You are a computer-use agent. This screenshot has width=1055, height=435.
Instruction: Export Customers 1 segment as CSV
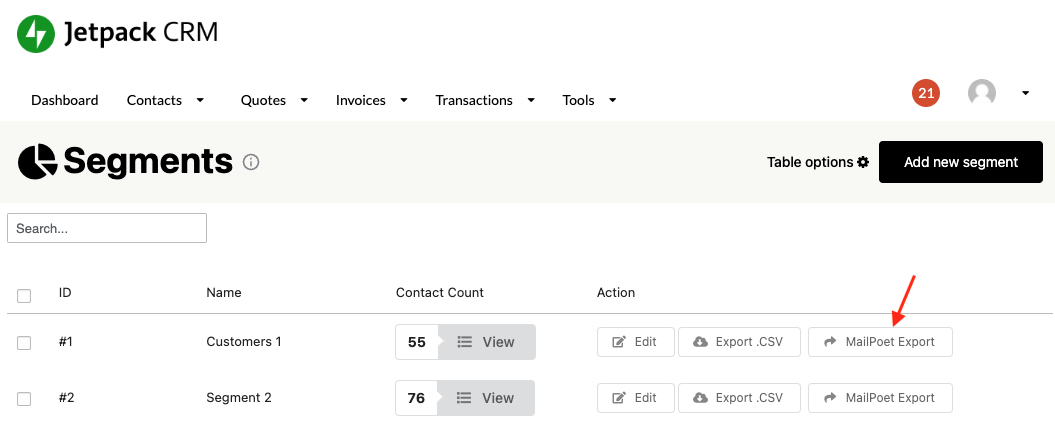(739, 342)
